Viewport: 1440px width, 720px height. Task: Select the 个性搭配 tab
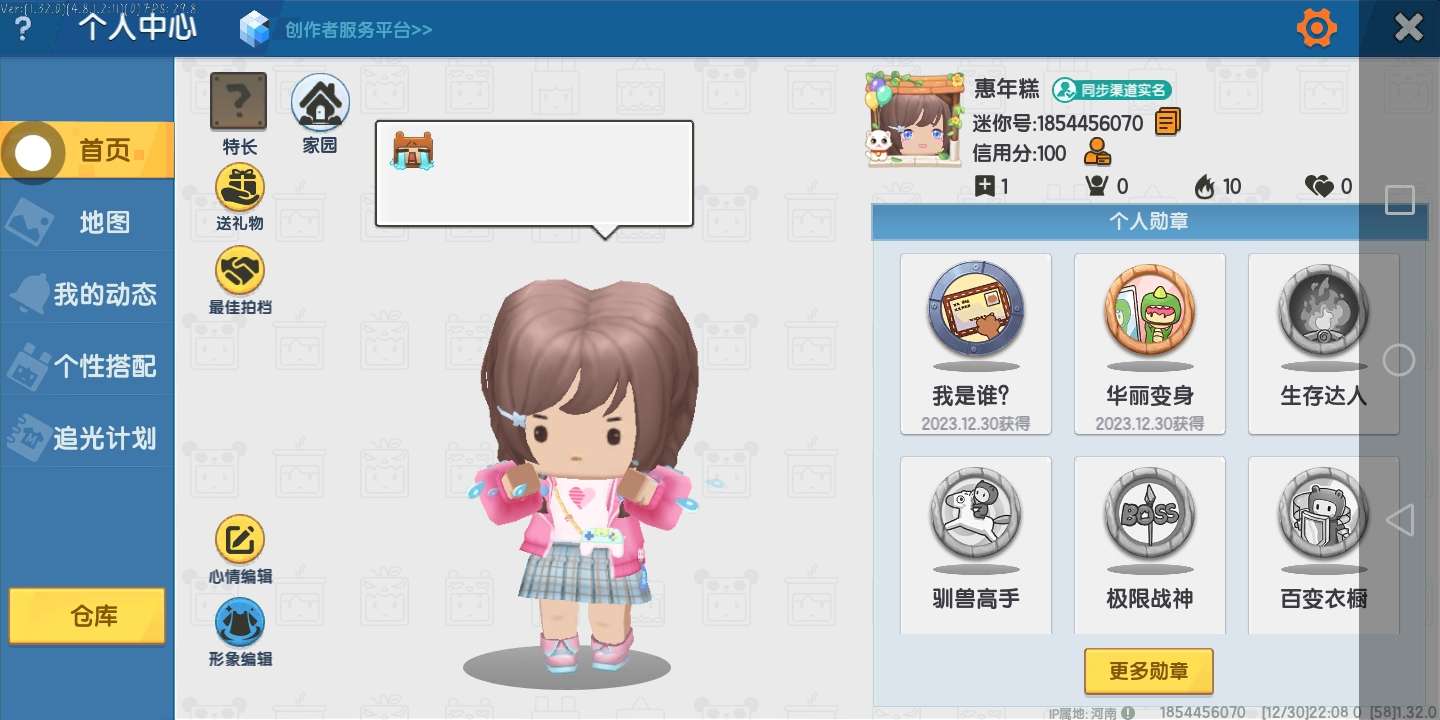pyautogui.click(x=88, y=366)
